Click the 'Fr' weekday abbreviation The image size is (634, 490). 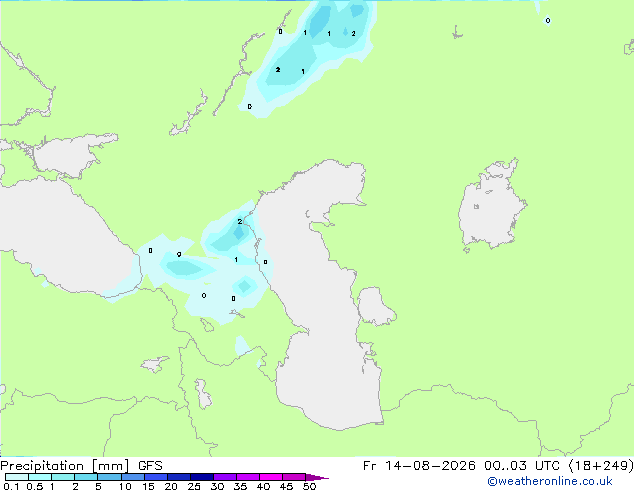370,466
